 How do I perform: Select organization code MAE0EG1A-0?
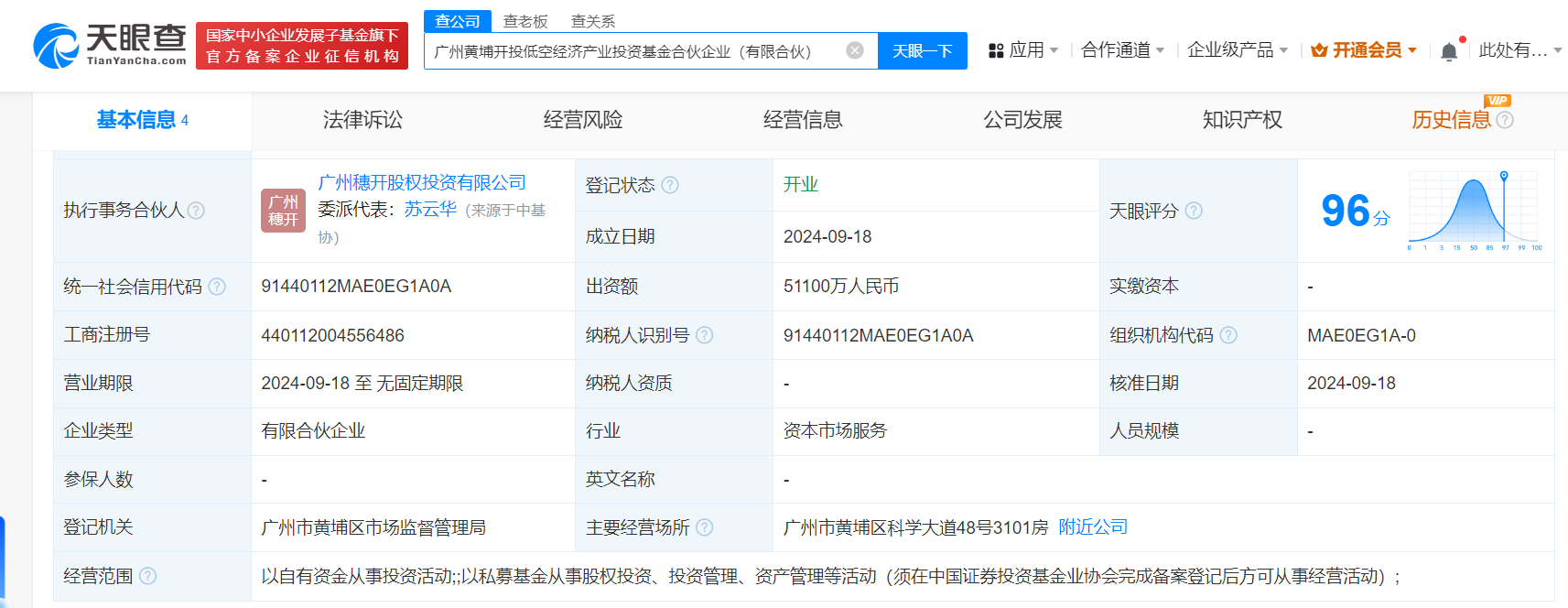(x=1361, y=335)
